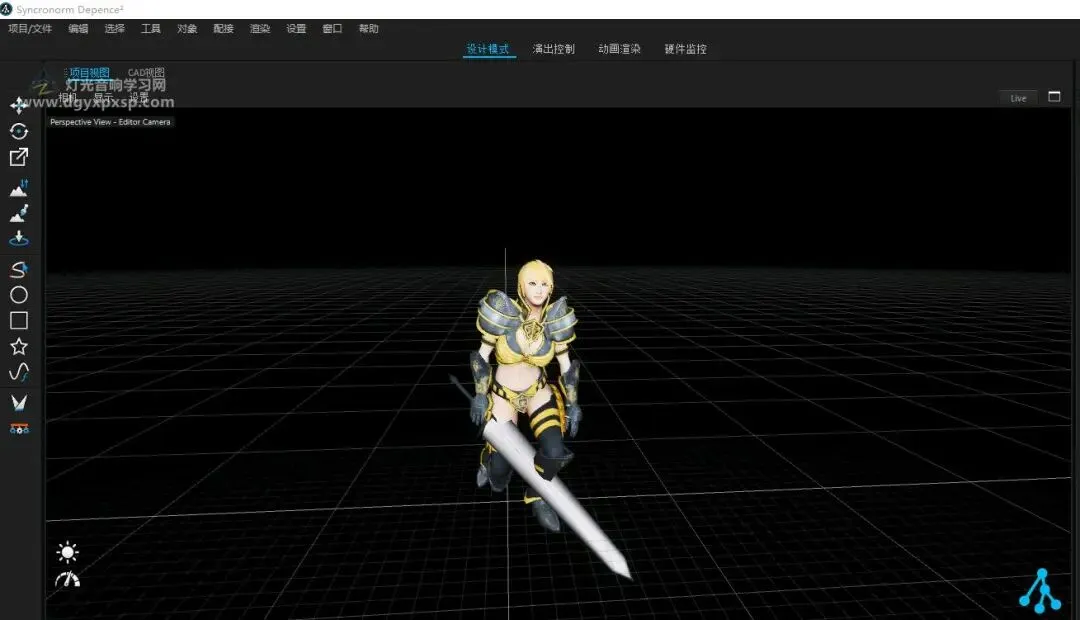Image resolution: width=1080 pixels, height=620 pixels.
Task: Open the 相机 viewport submenu
Action: click(x=68, y=97)
